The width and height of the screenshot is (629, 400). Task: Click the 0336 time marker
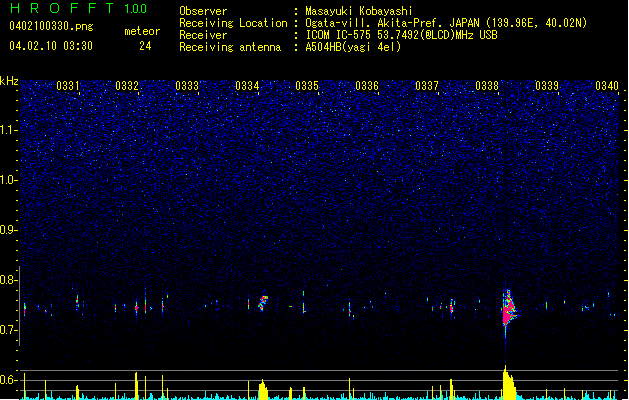click(367, 86)
